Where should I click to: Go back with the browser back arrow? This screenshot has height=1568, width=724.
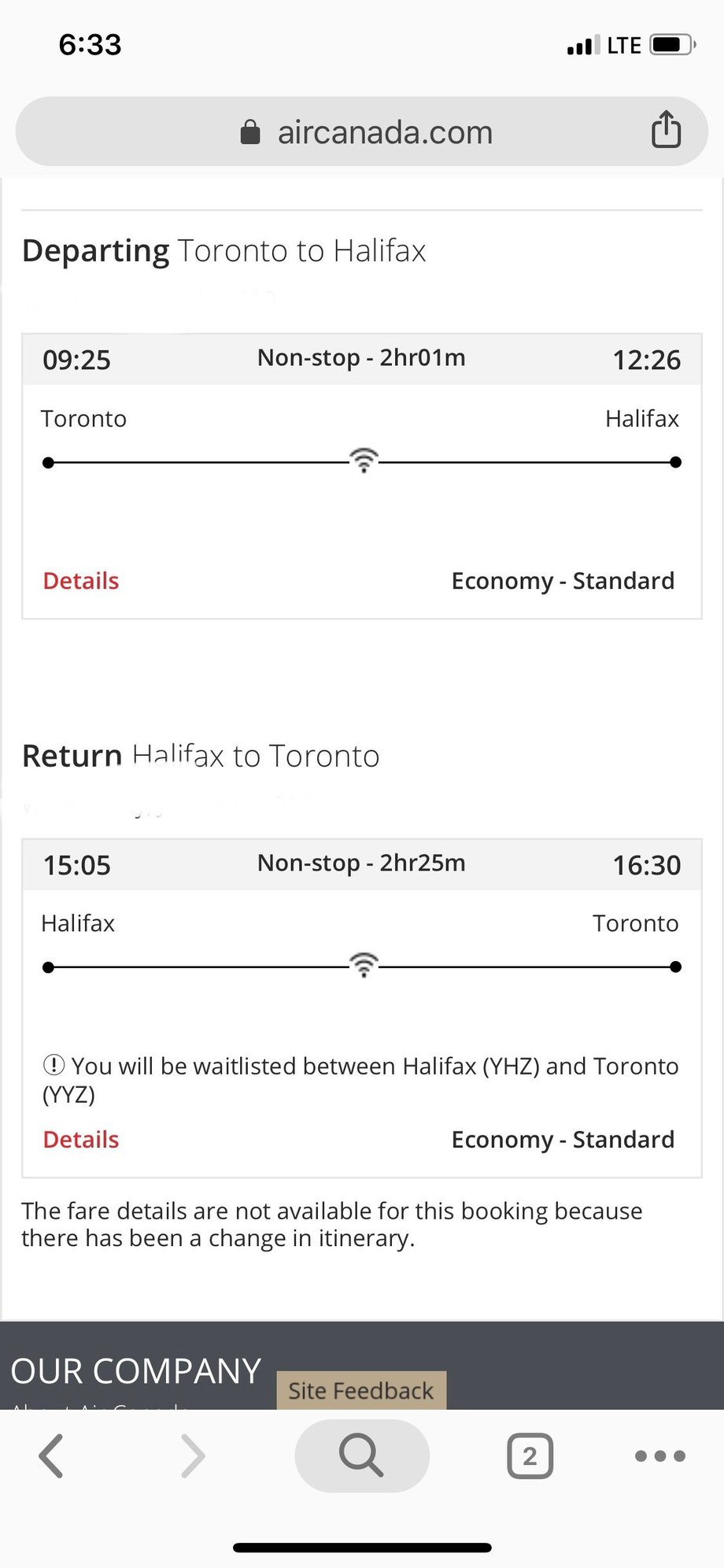tap(52, 1455)
